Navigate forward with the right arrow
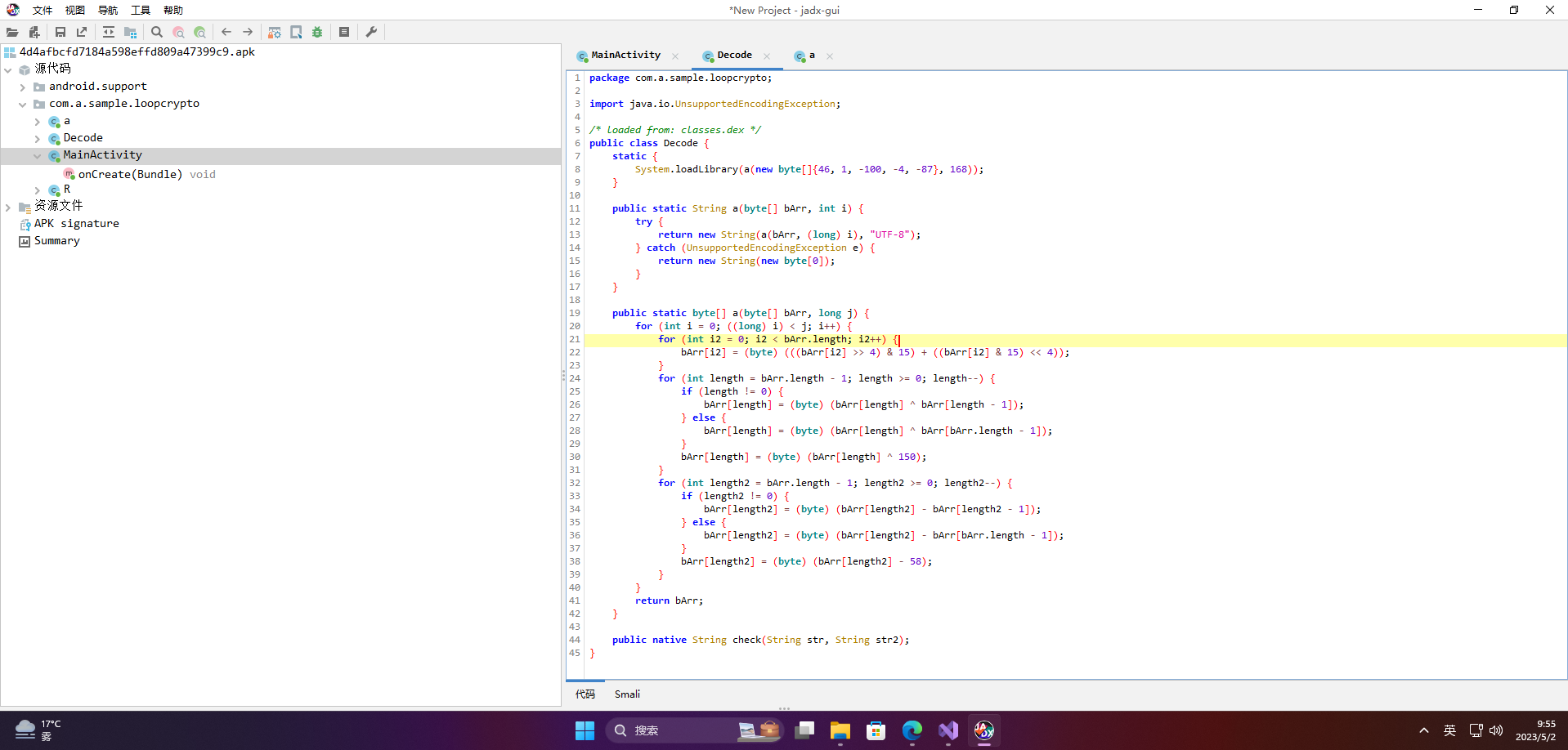The width and height of the screenshot is (1568, 750). pyautogui.click(x=248, y=32)
